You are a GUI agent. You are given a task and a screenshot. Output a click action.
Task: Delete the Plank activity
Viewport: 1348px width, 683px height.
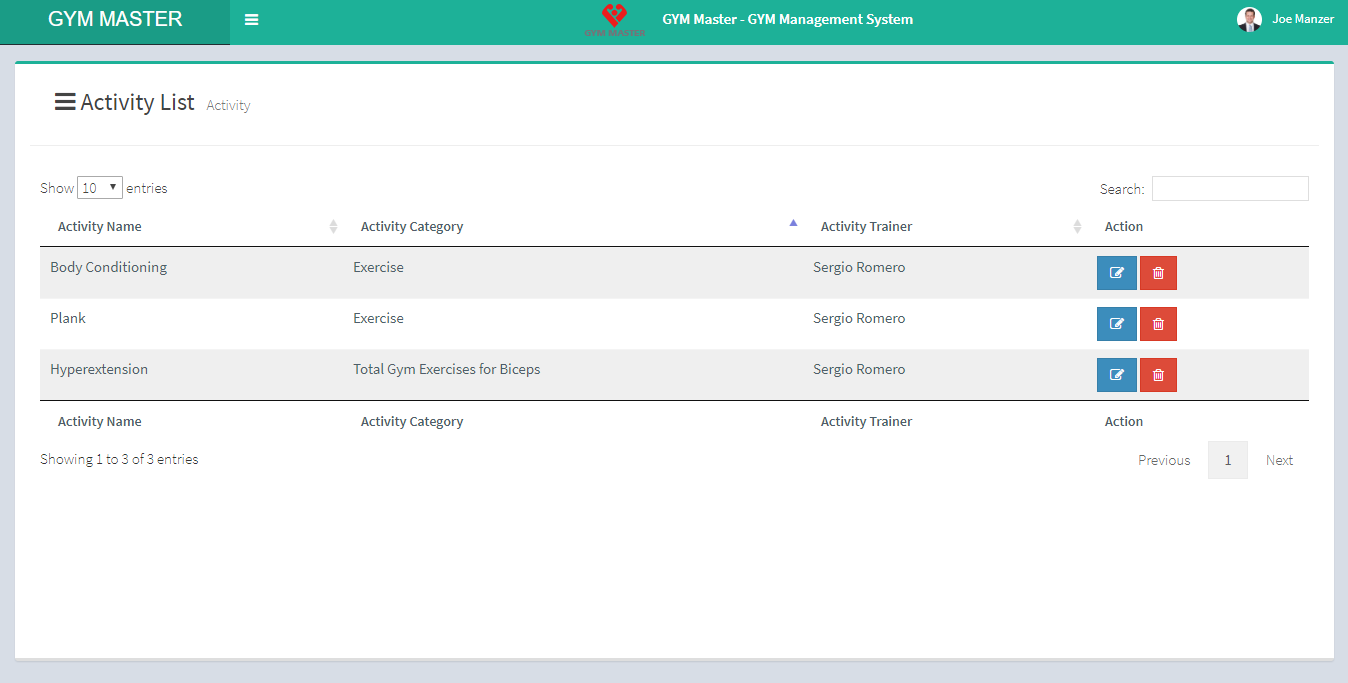1158,324
